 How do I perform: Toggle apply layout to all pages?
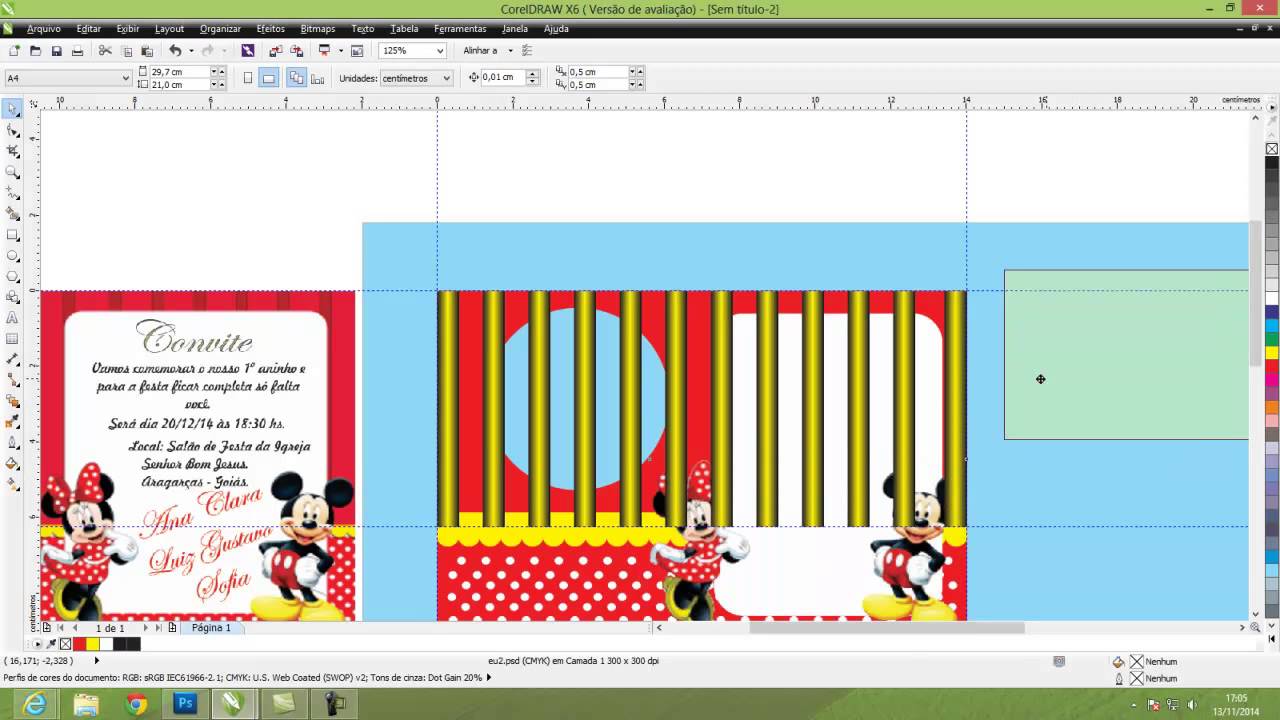(x=297, y=78)
